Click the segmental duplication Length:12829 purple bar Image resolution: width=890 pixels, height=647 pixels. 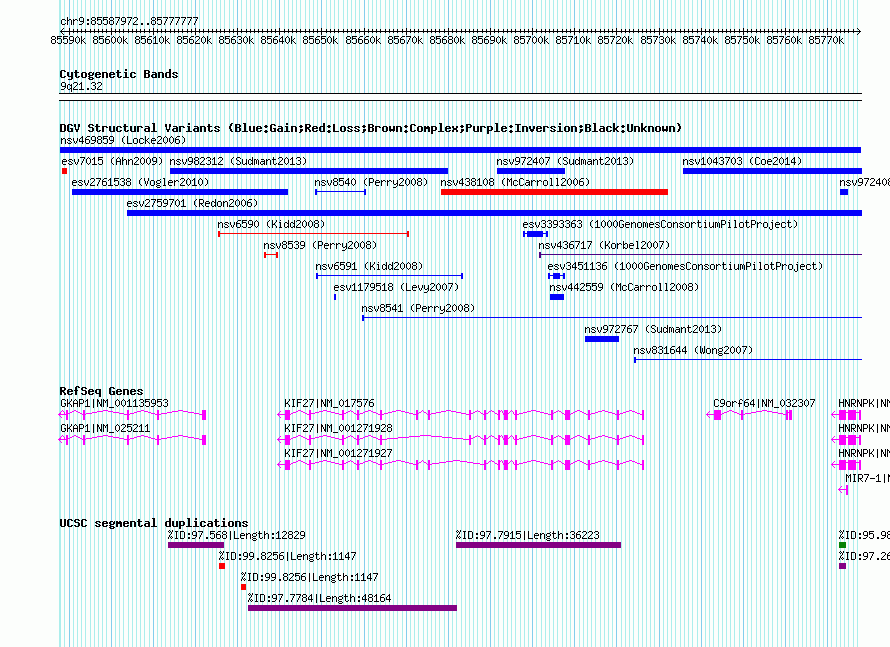196,545
